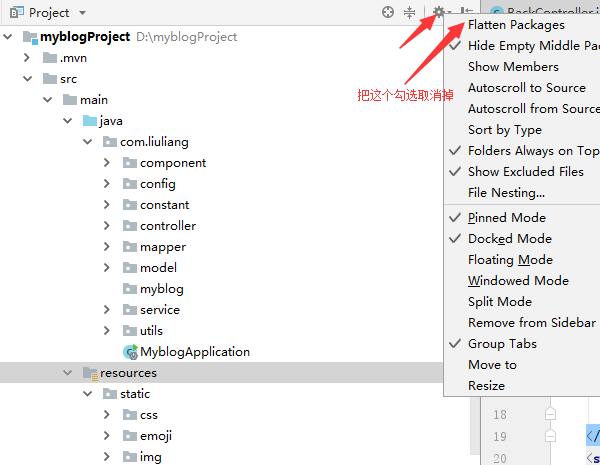This screenshot has width=600, height=465.
Task: Click the component package icon
Action: click(x=130, y=163)
